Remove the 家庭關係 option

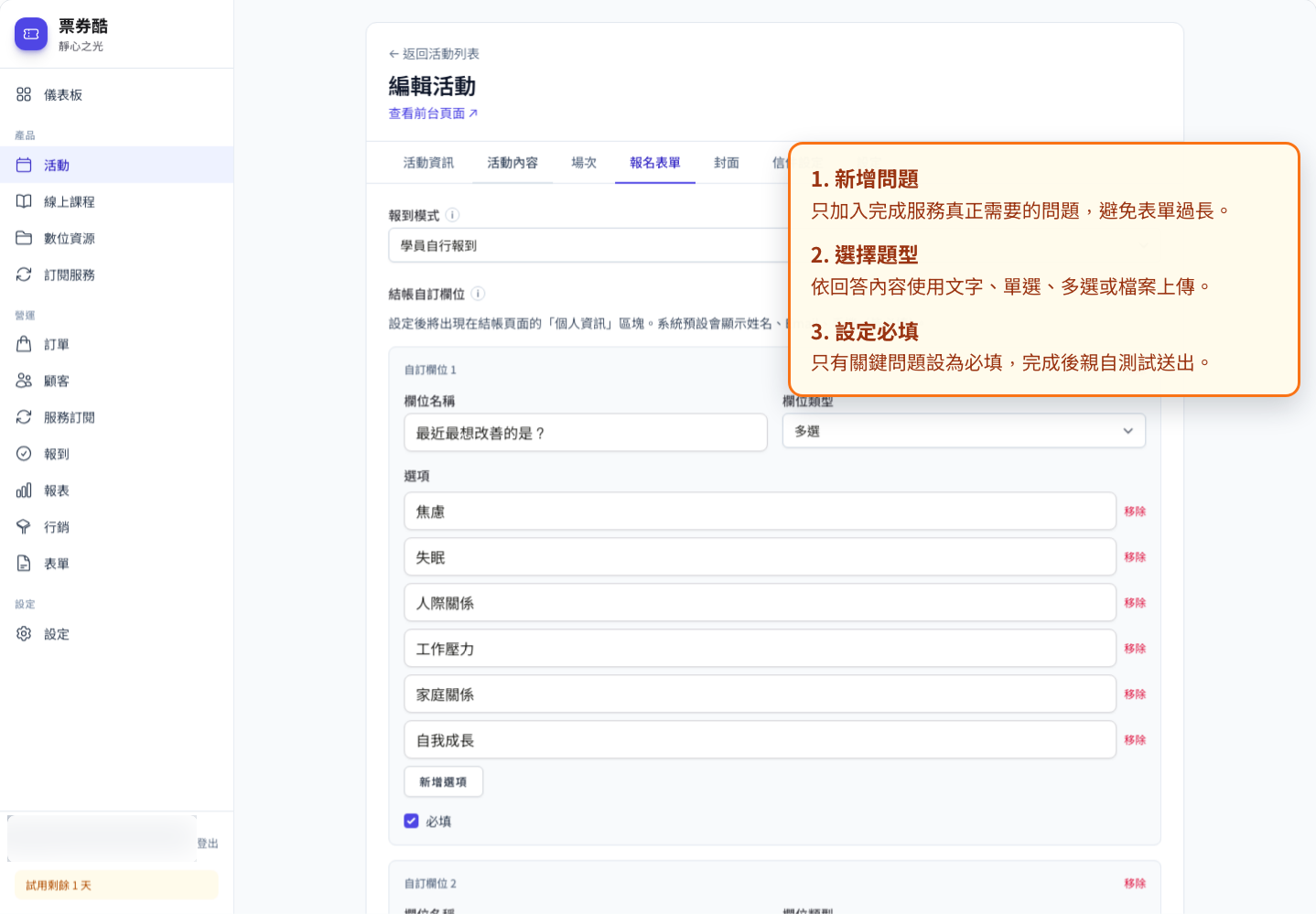[1135, 694]
